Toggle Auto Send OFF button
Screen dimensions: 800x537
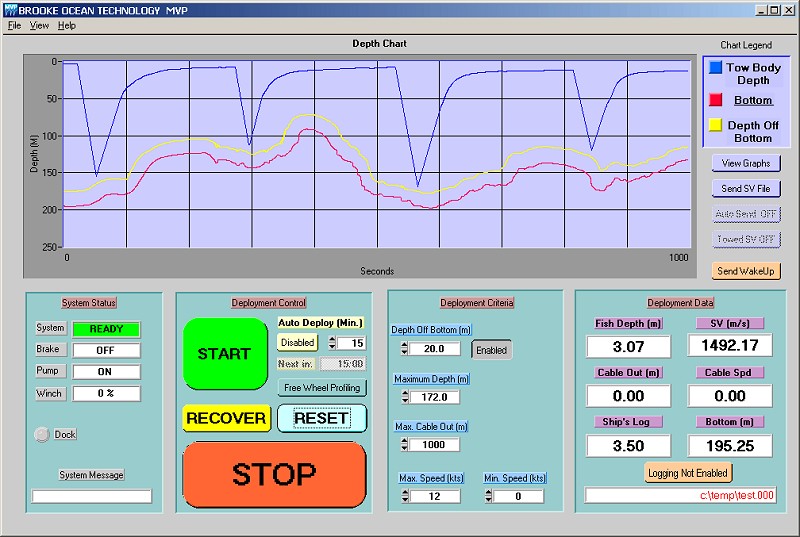click(746, 214)
